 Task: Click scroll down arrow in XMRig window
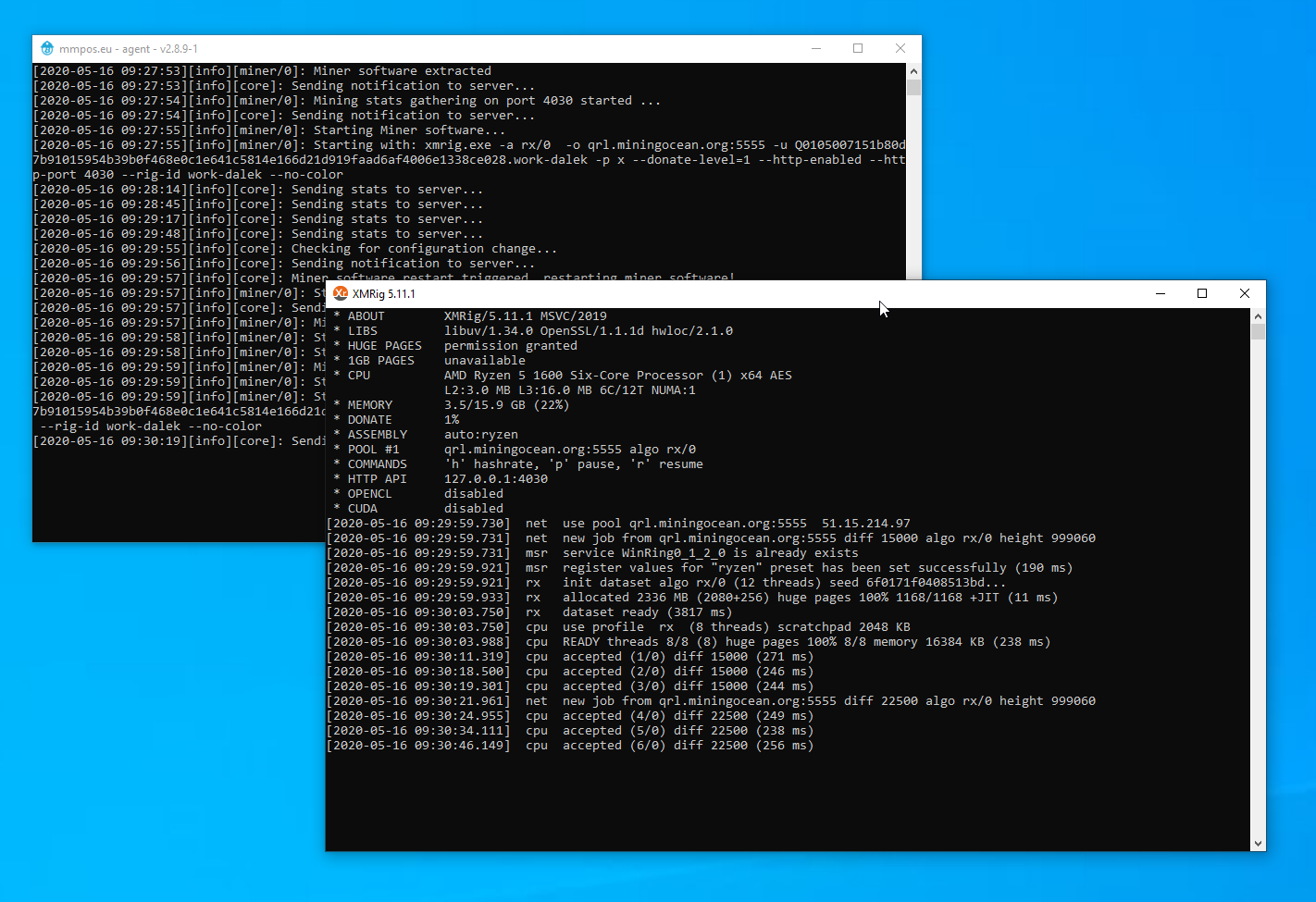[1258, 843]
